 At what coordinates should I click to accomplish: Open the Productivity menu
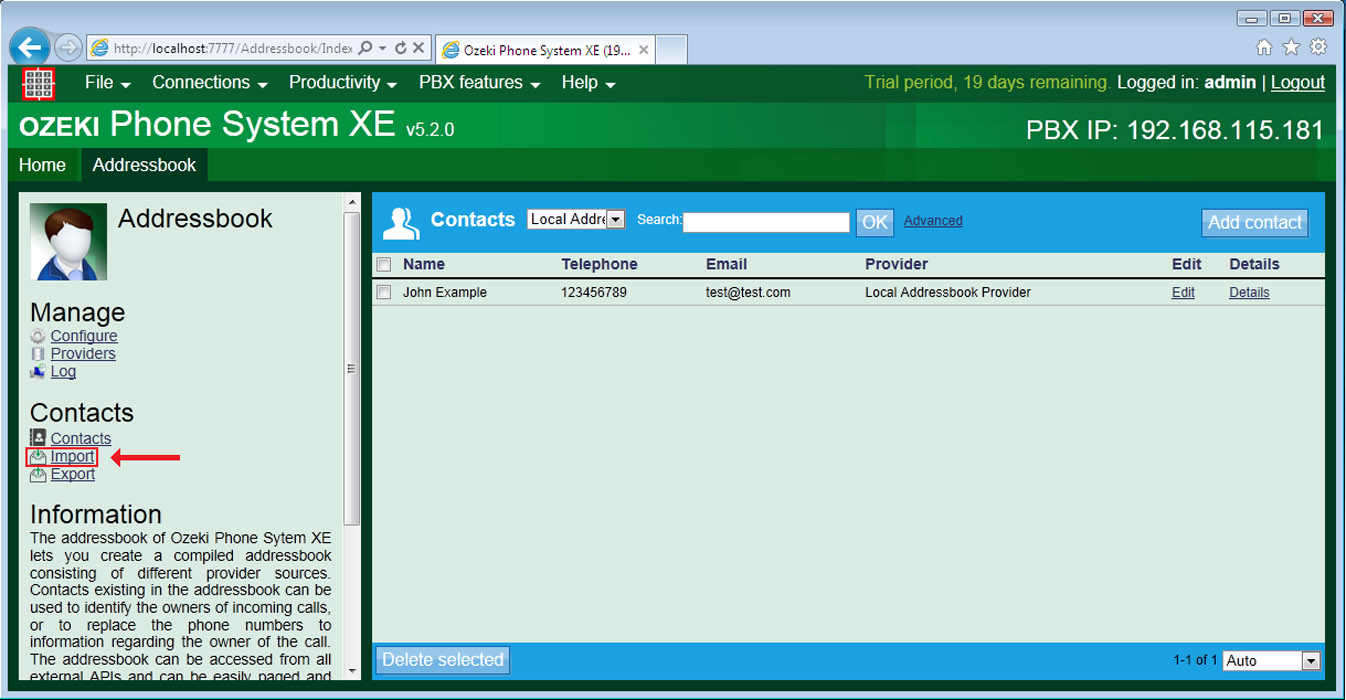(343, 83)
